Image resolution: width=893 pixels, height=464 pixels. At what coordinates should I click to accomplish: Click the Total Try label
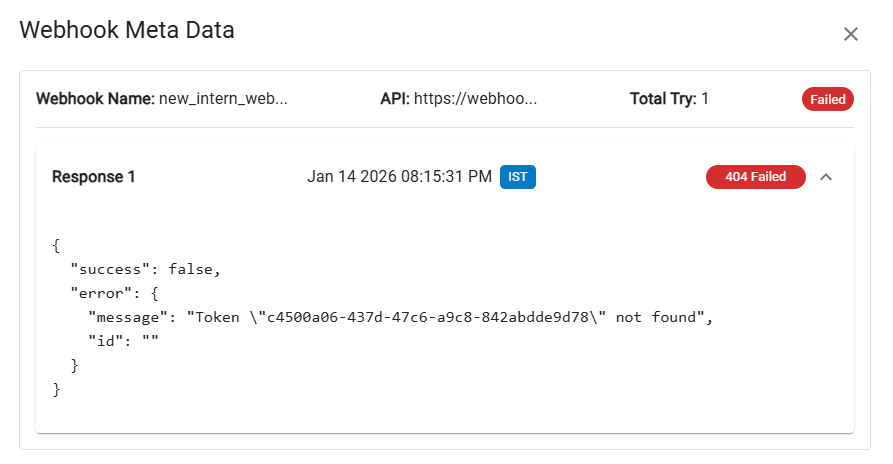tap(663, 99)
